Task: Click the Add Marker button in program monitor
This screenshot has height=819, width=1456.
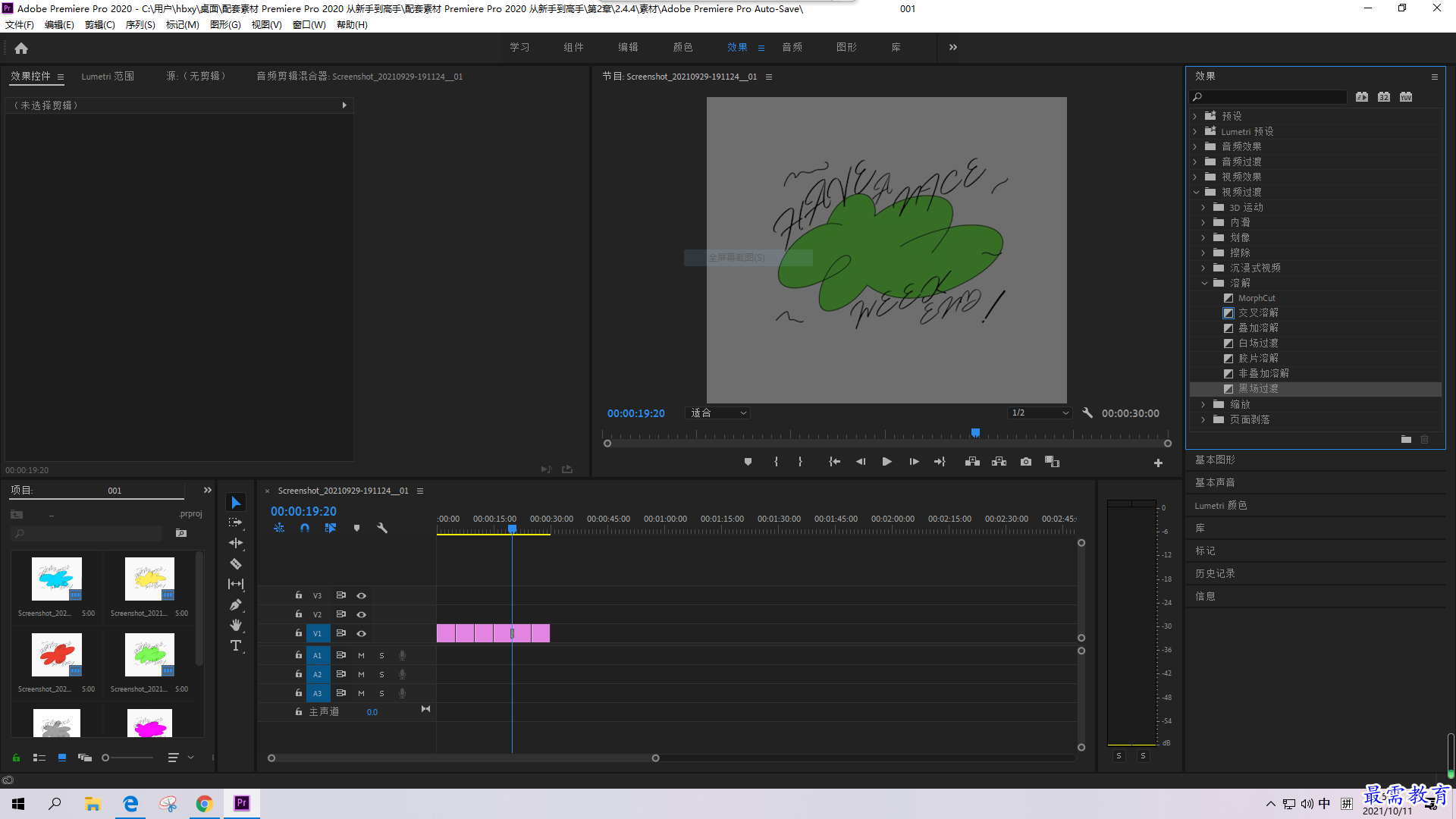Action: [748, 462]
